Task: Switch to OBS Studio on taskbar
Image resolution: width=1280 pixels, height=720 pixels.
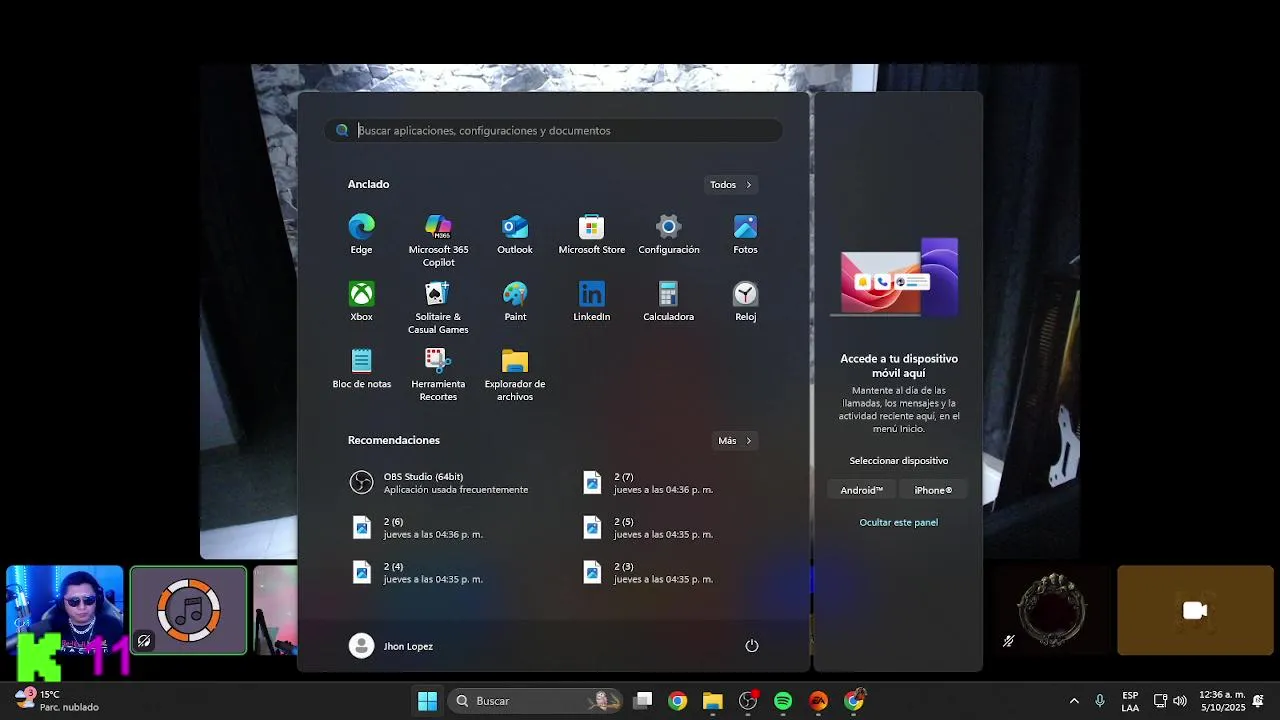Action: pos(748,701)
